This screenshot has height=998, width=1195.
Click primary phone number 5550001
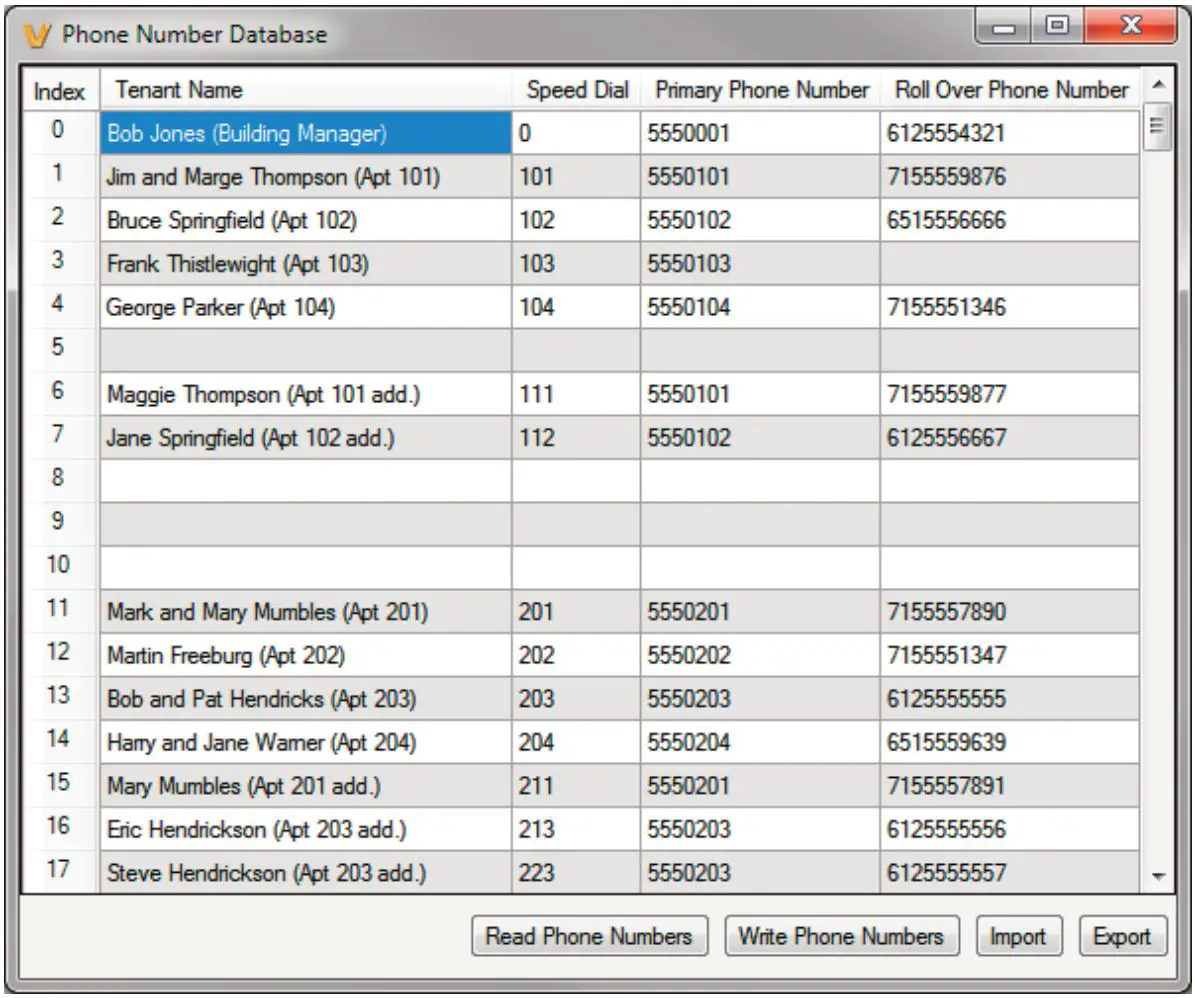click(x=761, y=133)
